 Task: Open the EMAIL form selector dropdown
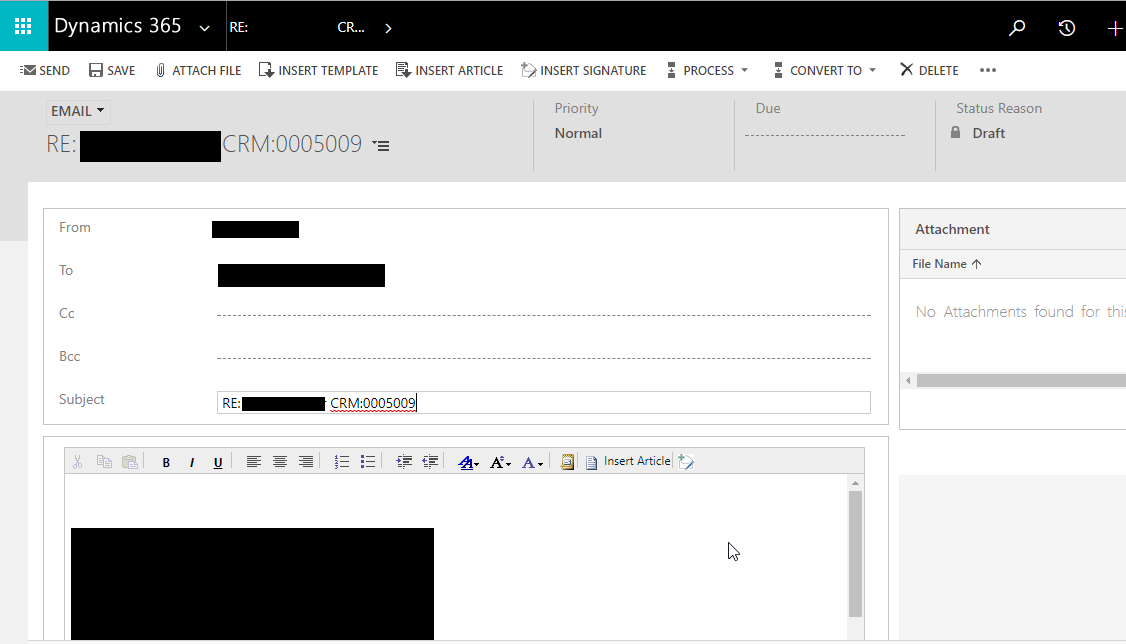tap(78, 111)
